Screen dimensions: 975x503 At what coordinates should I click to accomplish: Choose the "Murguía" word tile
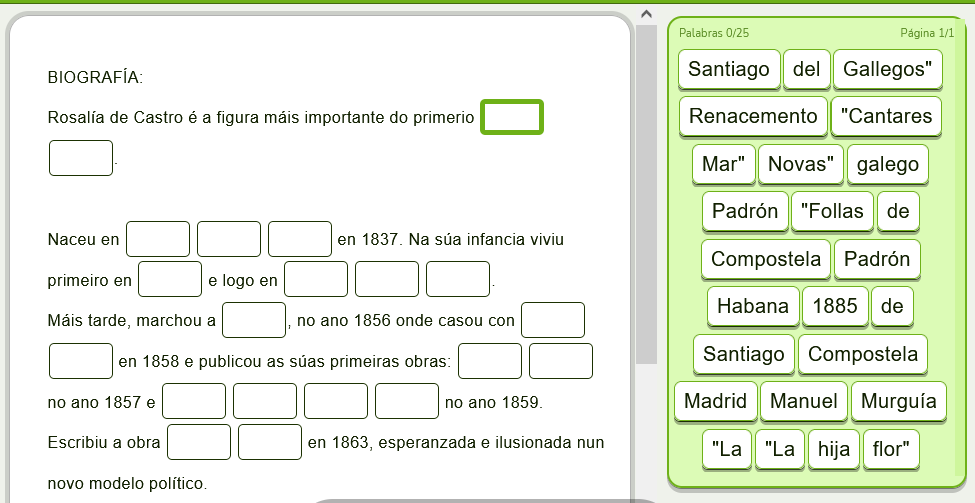[898, 401]
